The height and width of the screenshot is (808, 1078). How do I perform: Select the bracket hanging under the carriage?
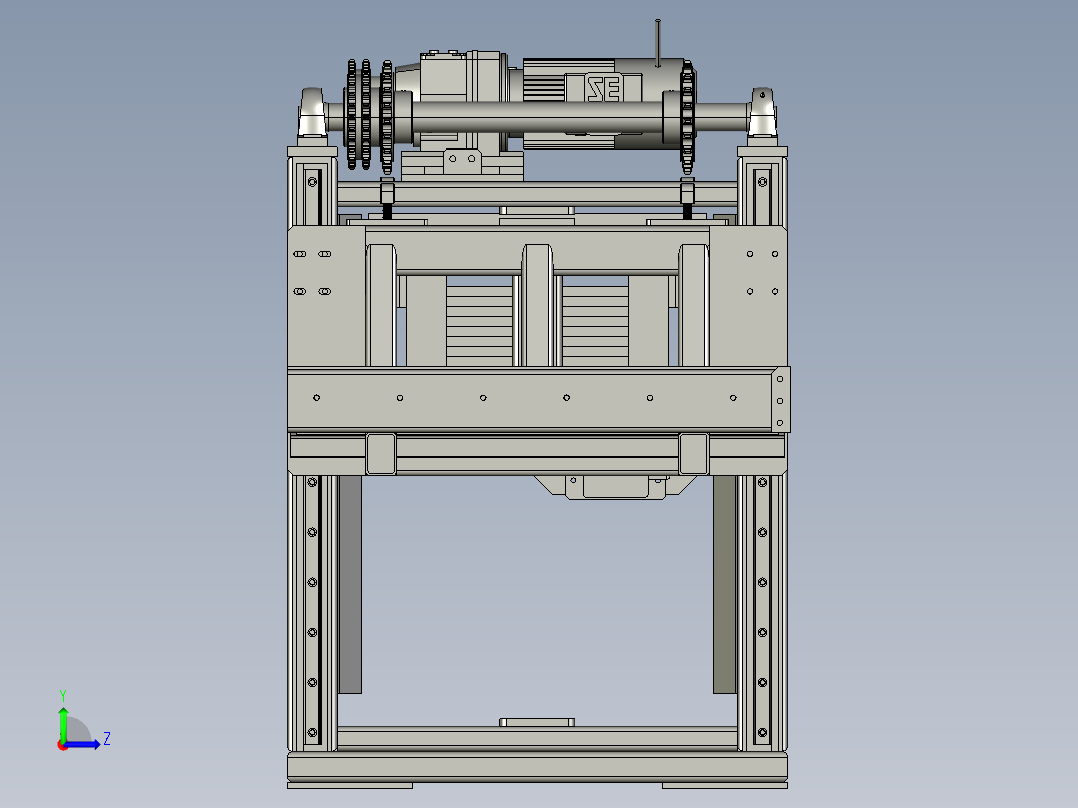pyautogui.click(x=617, y=486)
